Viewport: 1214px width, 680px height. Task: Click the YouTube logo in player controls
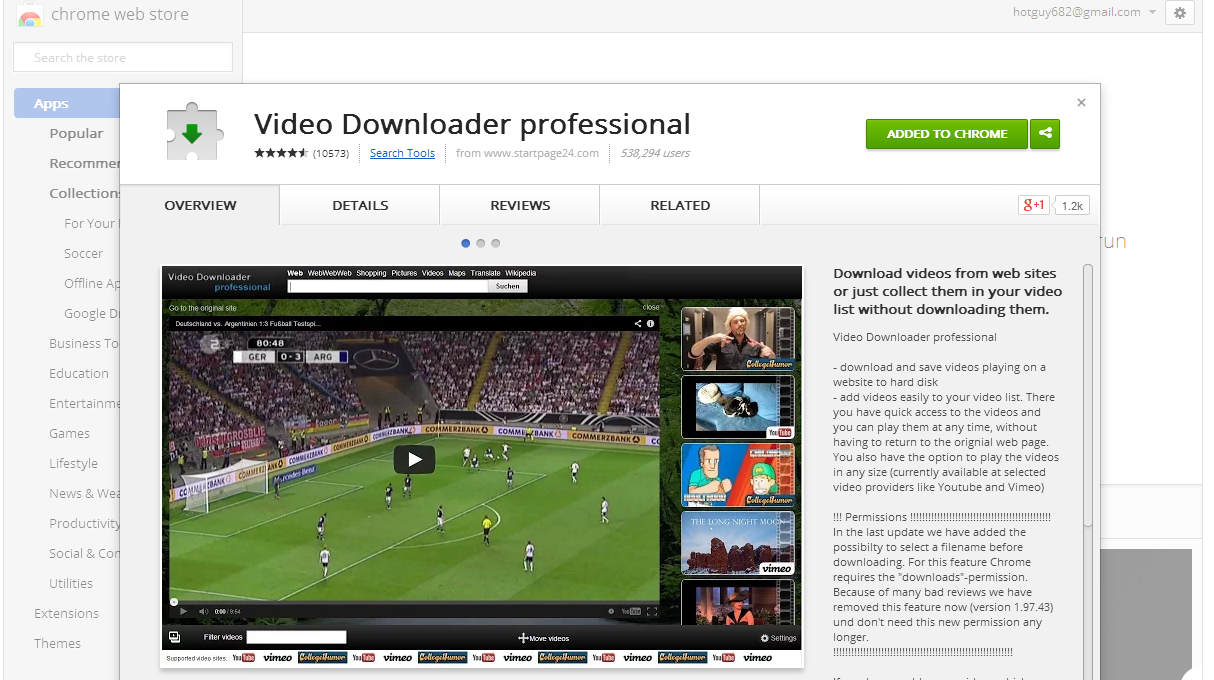(631, 611)
